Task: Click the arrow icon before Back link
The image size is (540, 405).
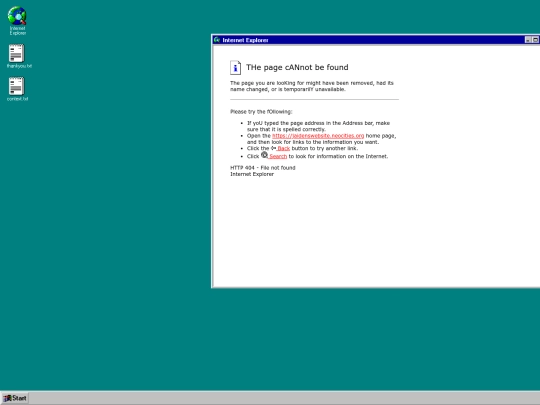Action: tap(273, 148)
